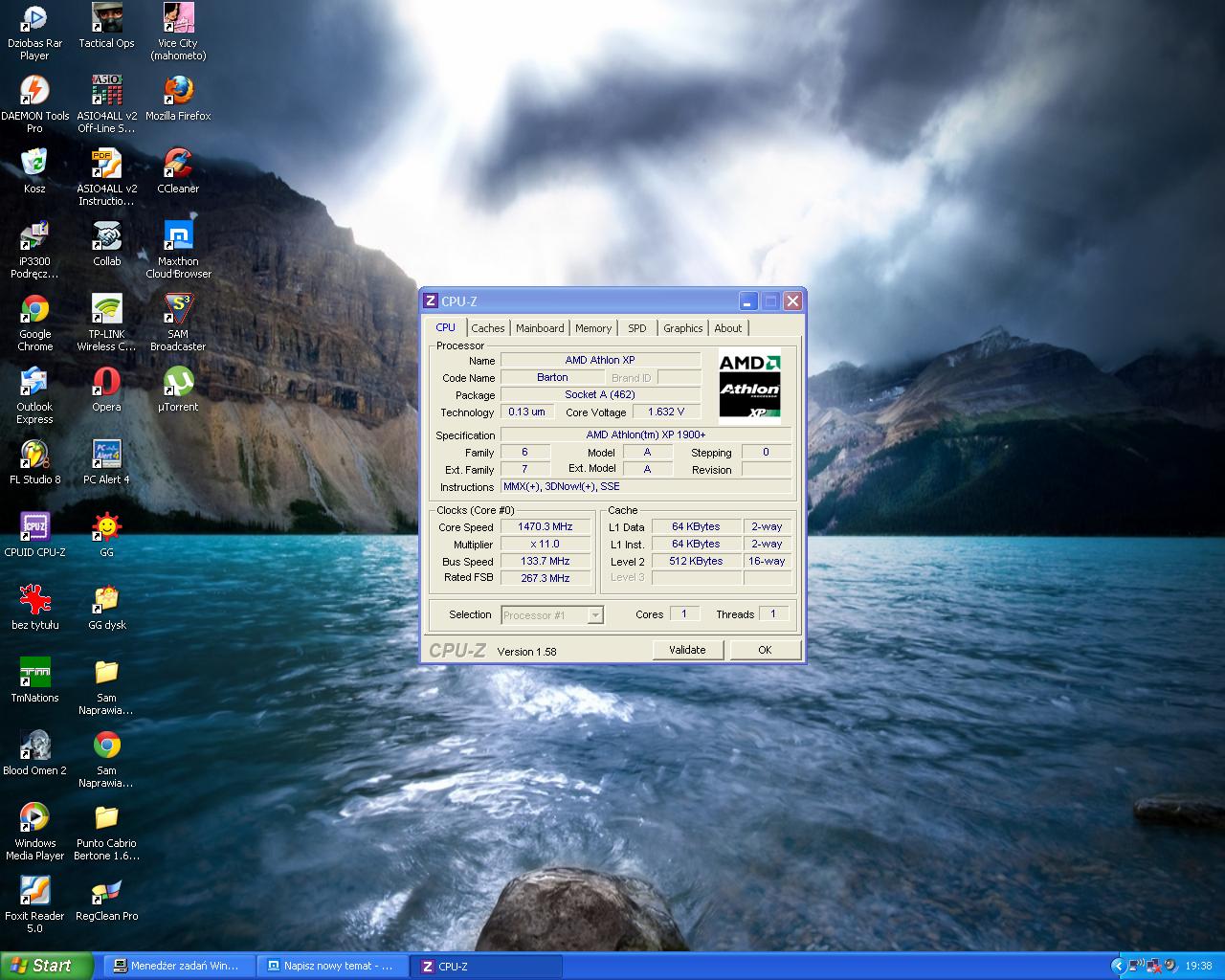Select the Graphics tab

click(x=682, y=328)
